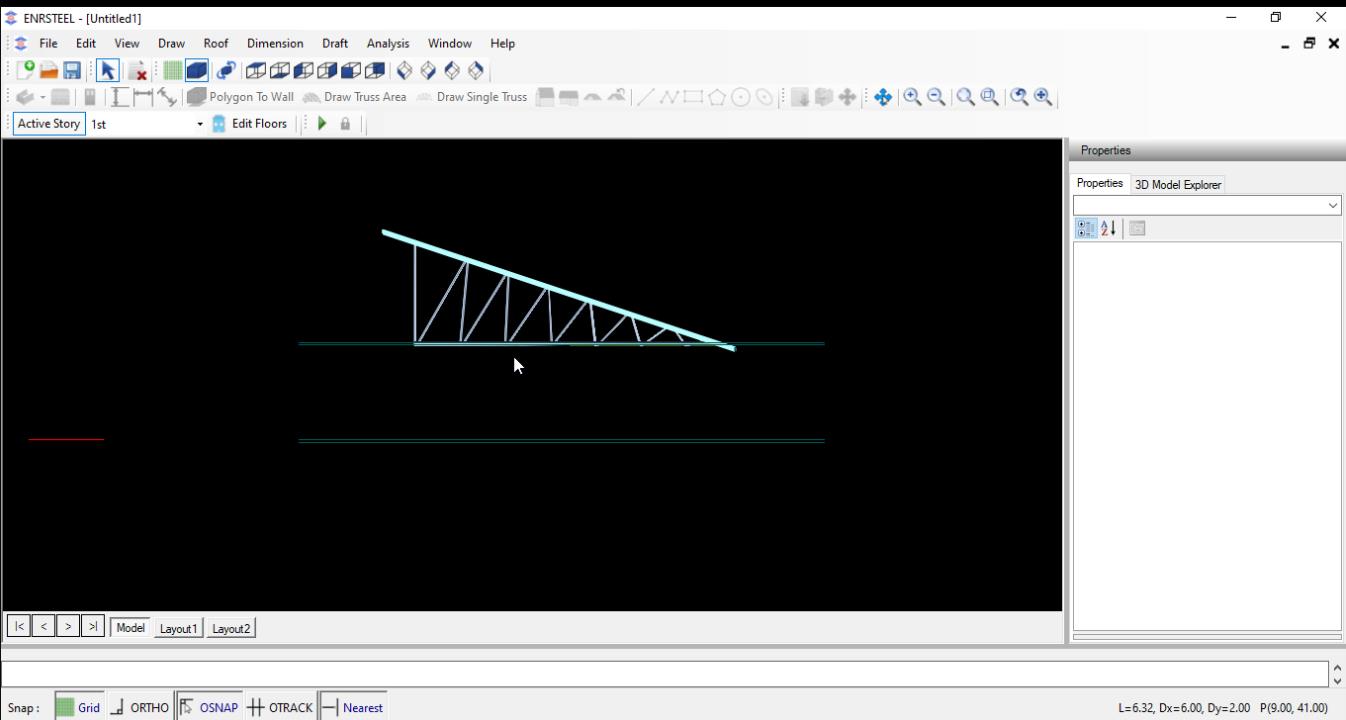Click the Zoom In magnifier icon

(x=912, y=97)
